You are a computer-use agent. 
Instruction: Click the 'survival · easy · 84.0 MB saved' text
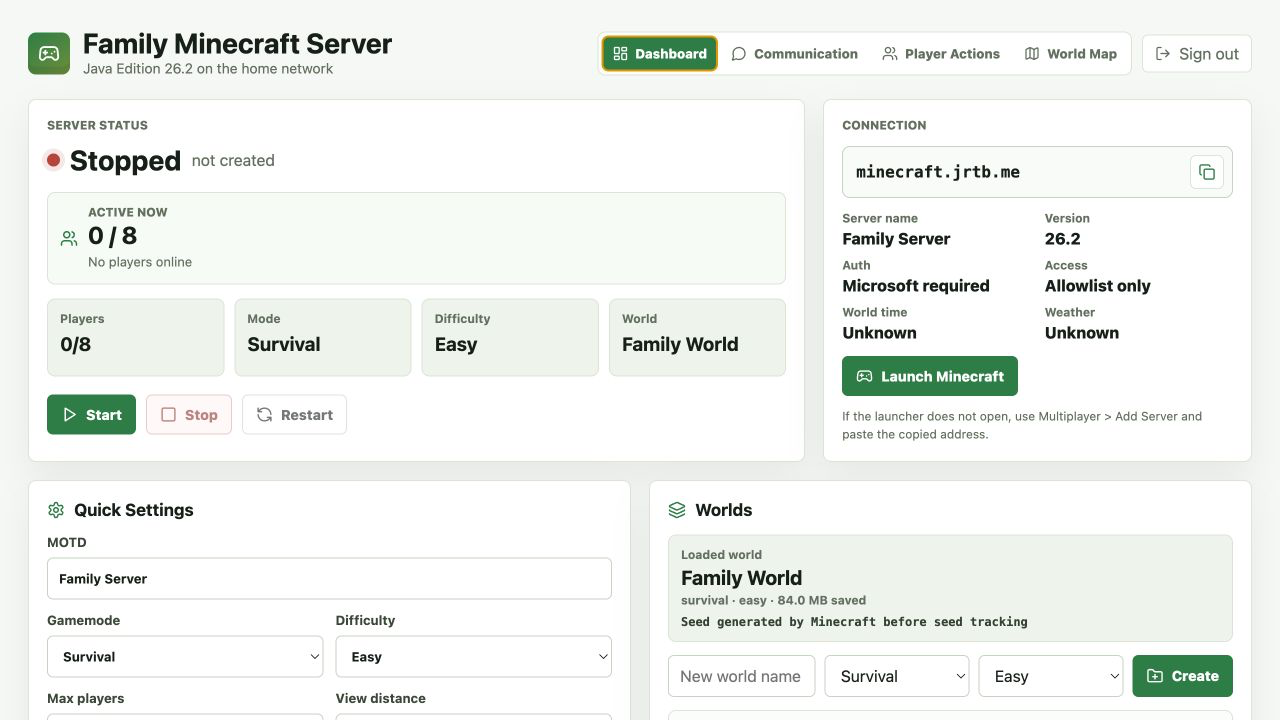tap(773, 601)
